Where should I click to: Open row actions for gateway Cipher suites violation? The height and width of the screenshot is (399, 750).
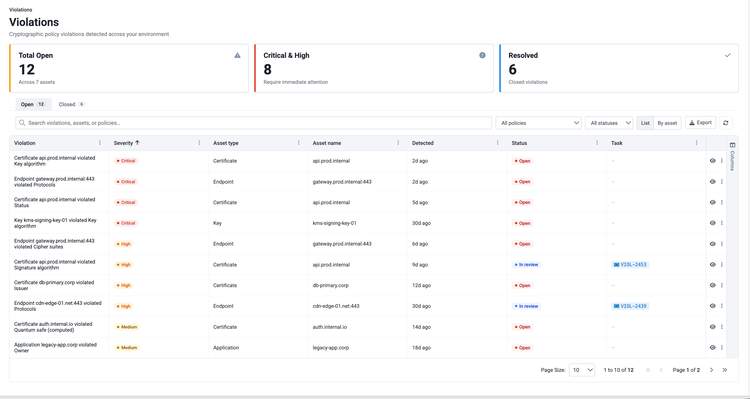(722, 244)
